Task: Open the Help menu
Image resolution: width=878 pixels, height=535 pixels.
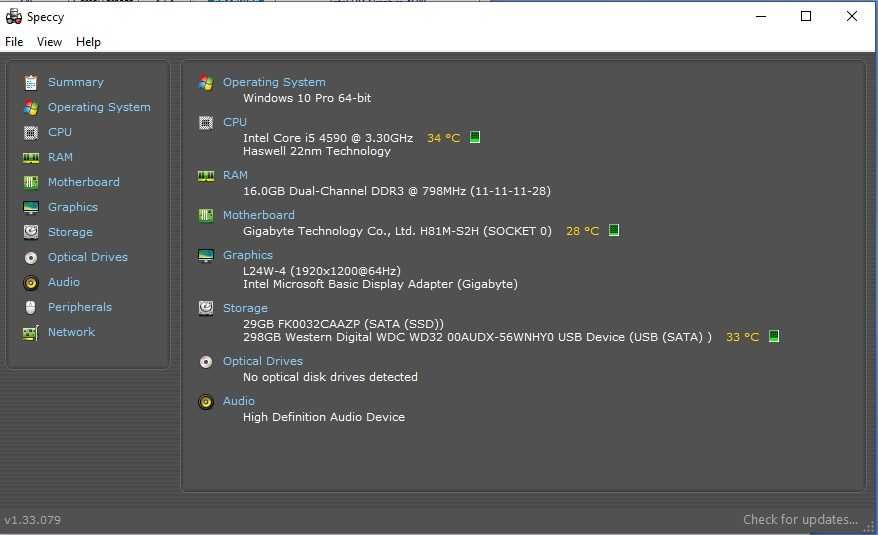Action: [88, 42]
